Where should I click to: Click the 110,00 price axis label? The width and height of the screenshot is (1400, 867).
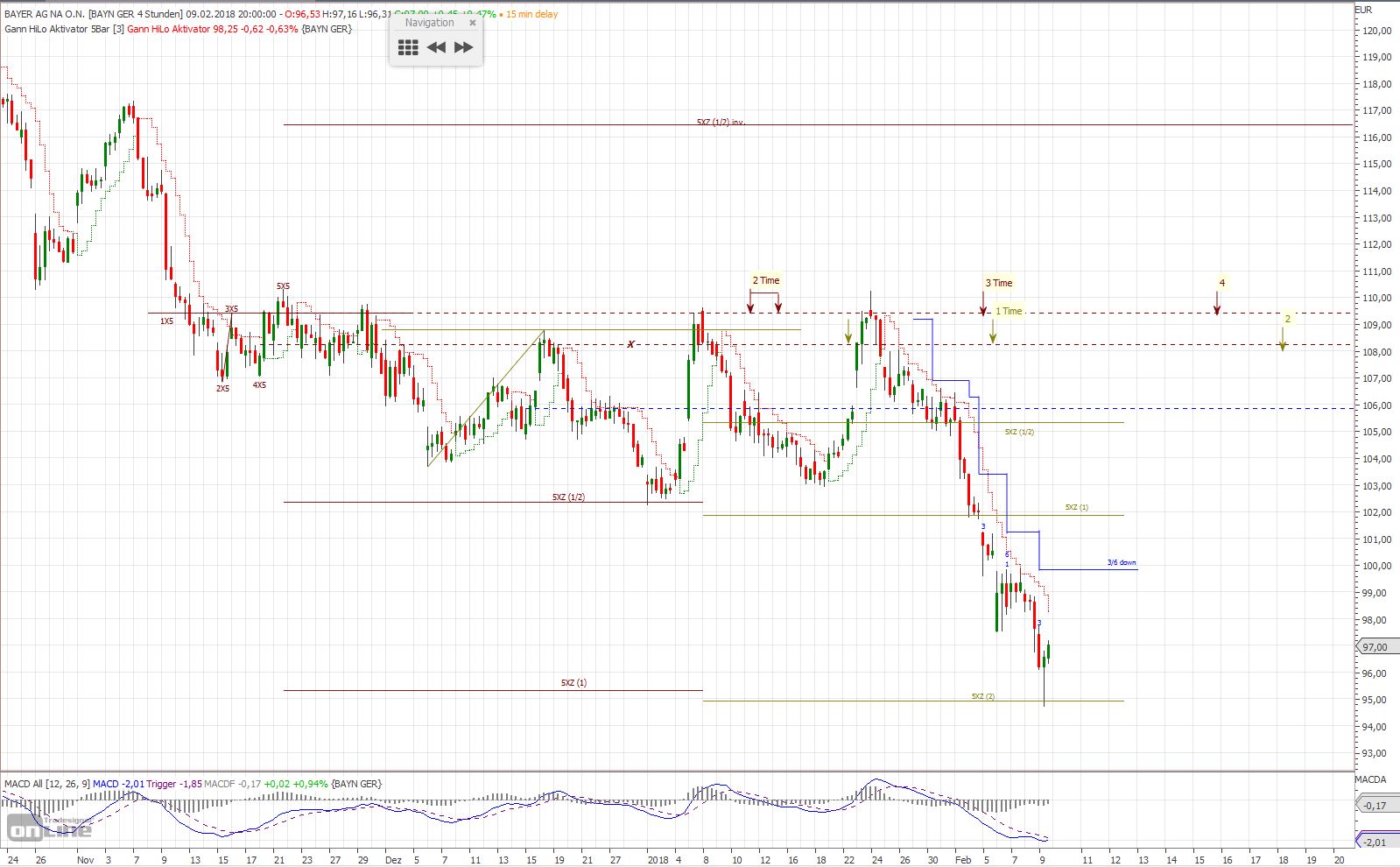[1377, 298]
